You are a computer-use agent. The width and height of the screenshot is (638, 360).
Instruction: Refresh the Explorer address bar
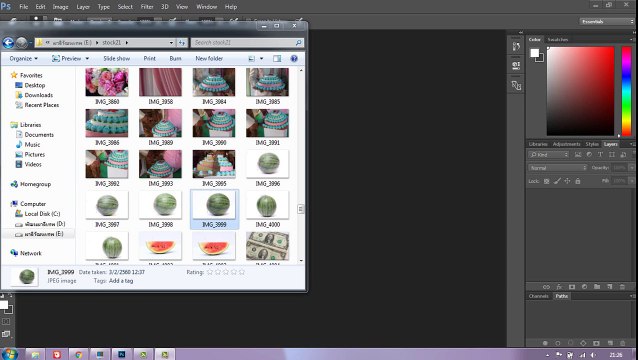coord(182,42)
